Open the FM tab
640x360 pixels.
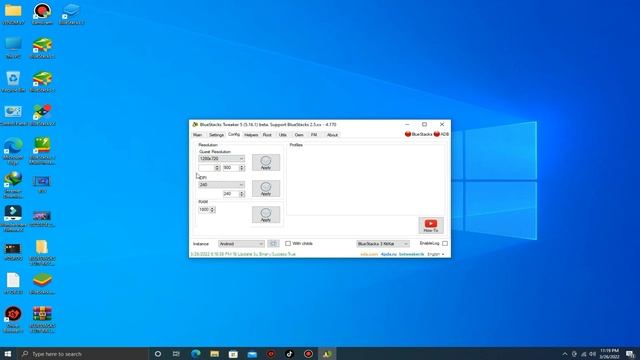click(314, 135)
